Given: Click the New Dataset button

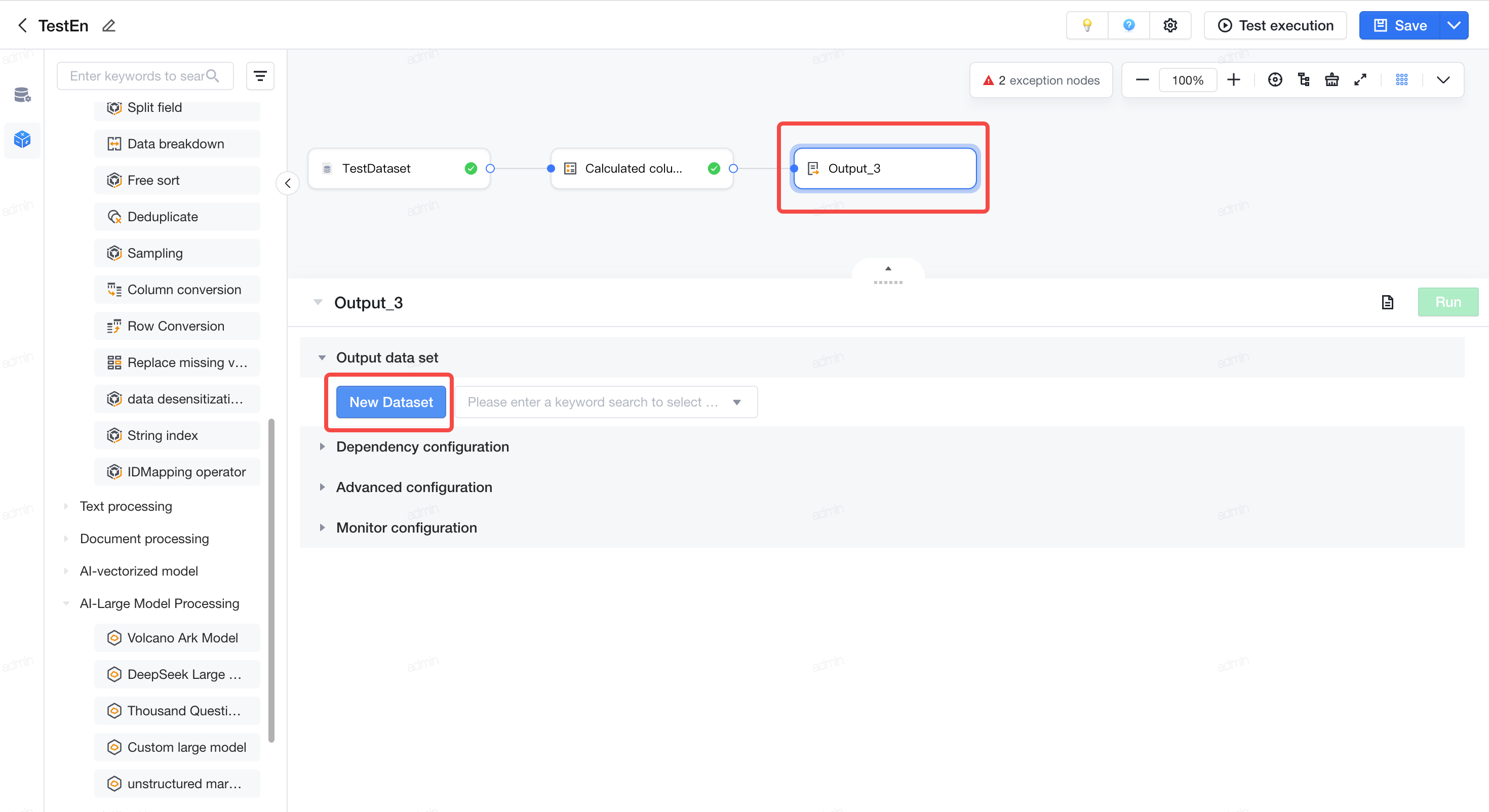Looking at the screenshot, I should (x=391, y=401).
